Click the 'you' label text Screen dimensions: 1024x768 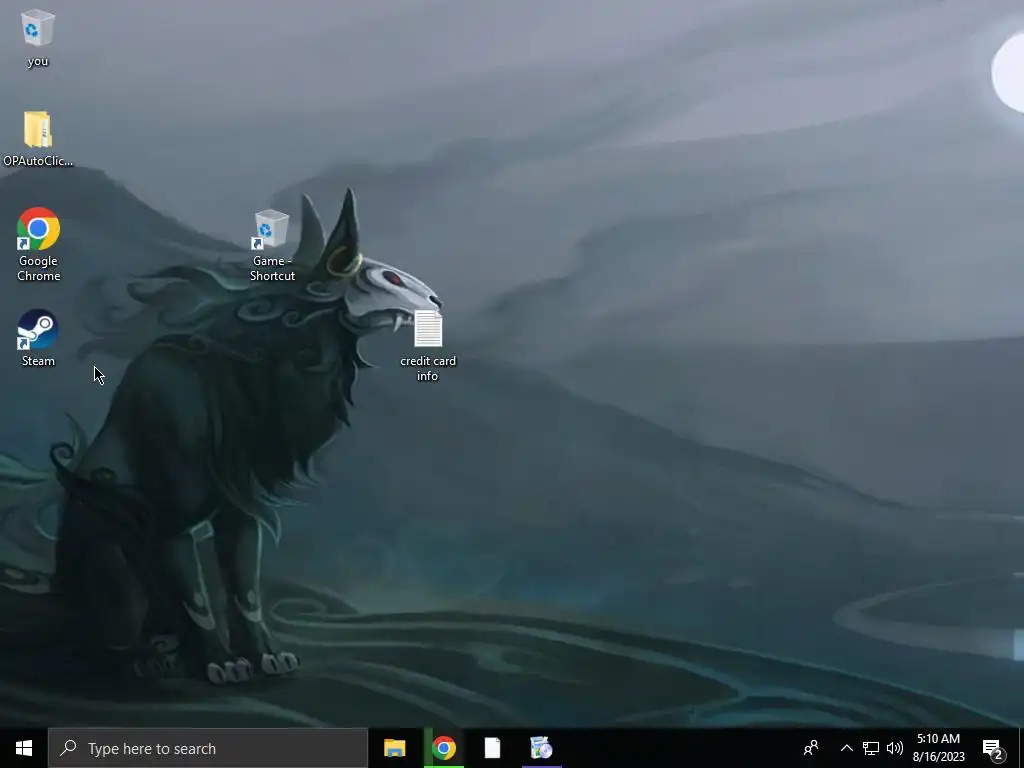click(38, 61)
